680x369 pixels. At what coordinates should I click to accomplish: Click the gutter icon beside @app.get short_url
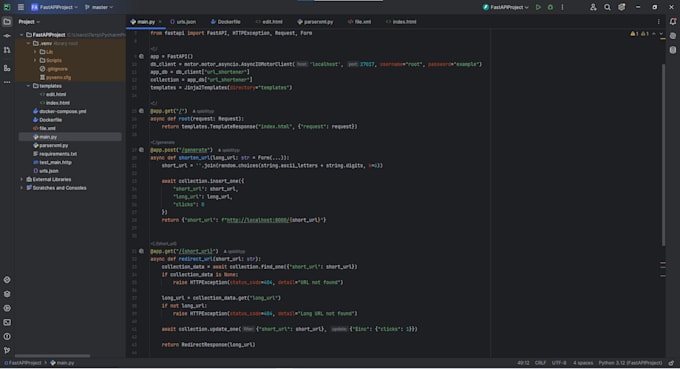(x=141, y=251)
